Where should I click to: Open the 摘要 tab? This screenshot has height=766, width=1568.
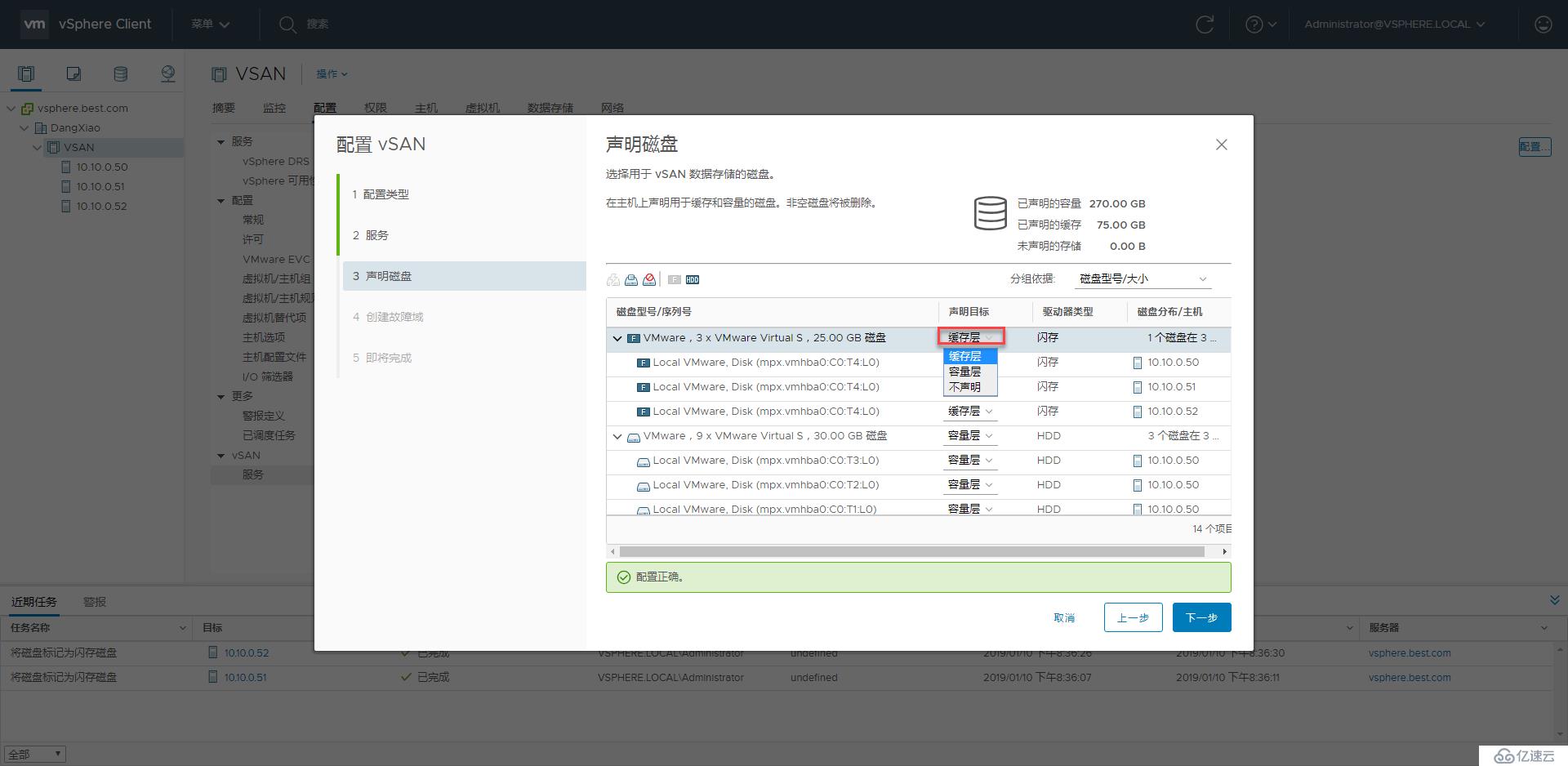tap(224, 108)
